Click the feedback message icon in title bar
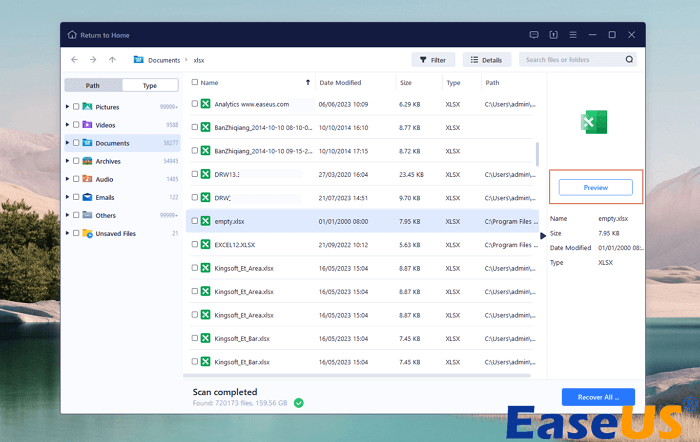The height and width of the screenshot is (442, 700). click(x=534, y=35)
